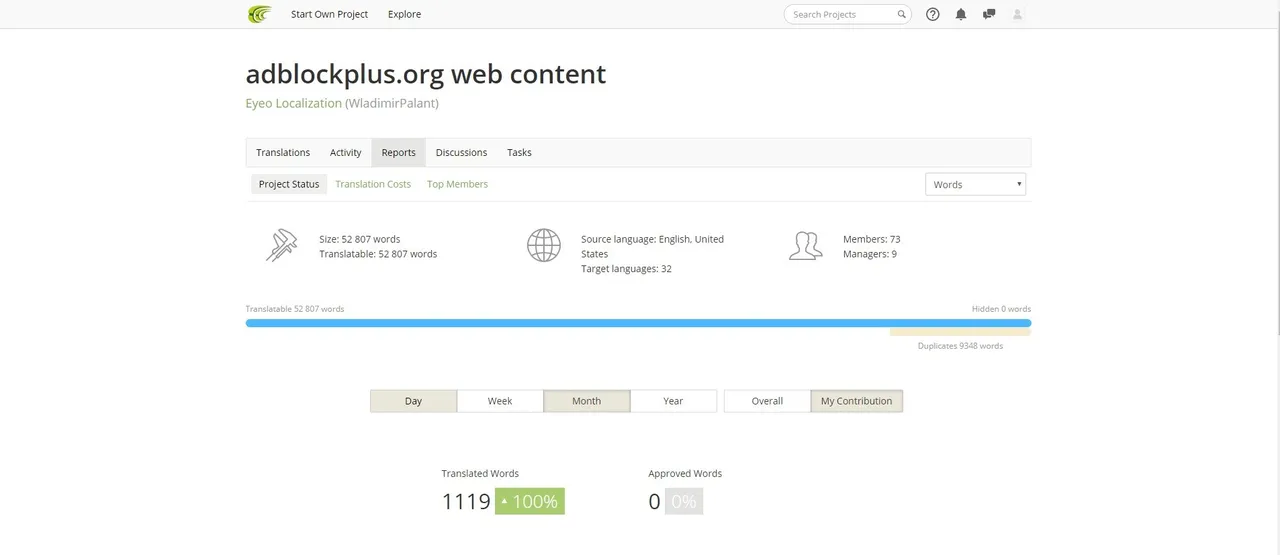The image size is (1280, 555).
Task: Click the search magnifier icon
Action: point(901,14)
